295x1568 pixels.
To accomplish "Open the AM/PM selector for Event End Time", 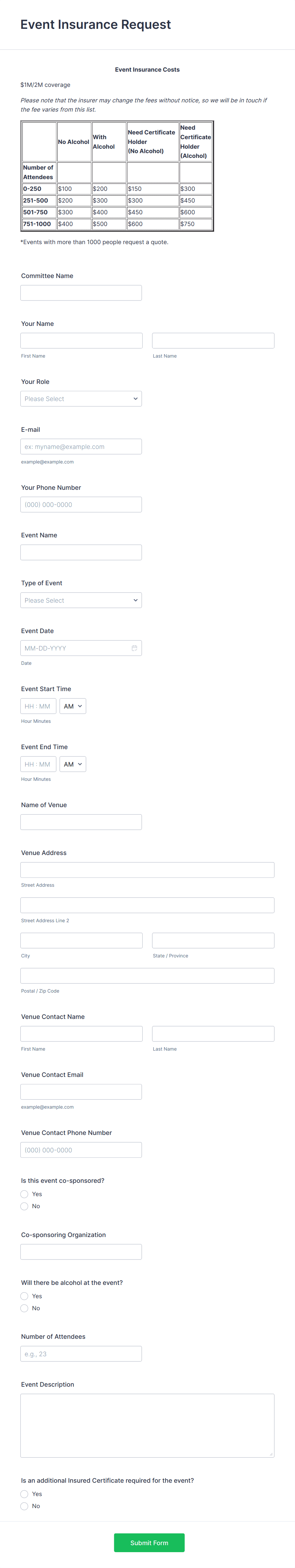I will [72, 764].
